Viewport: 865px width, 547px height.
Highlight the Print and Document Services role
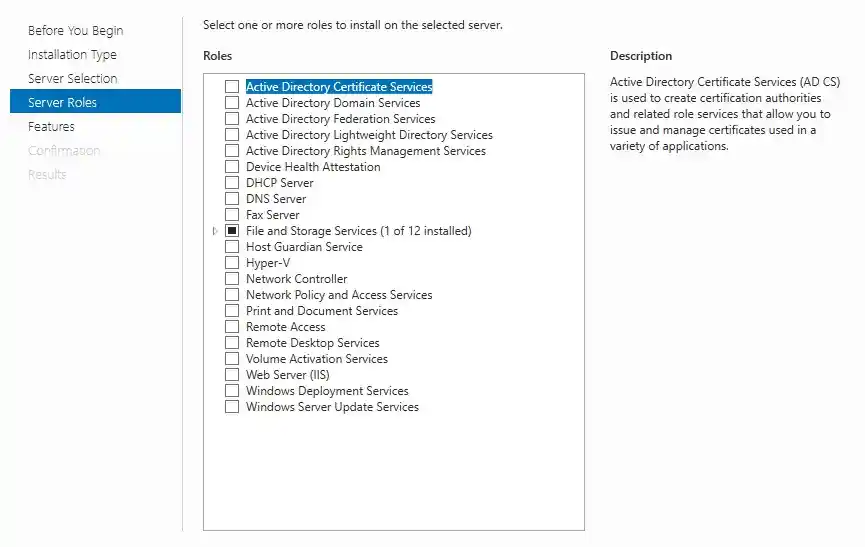click(321, 311)
